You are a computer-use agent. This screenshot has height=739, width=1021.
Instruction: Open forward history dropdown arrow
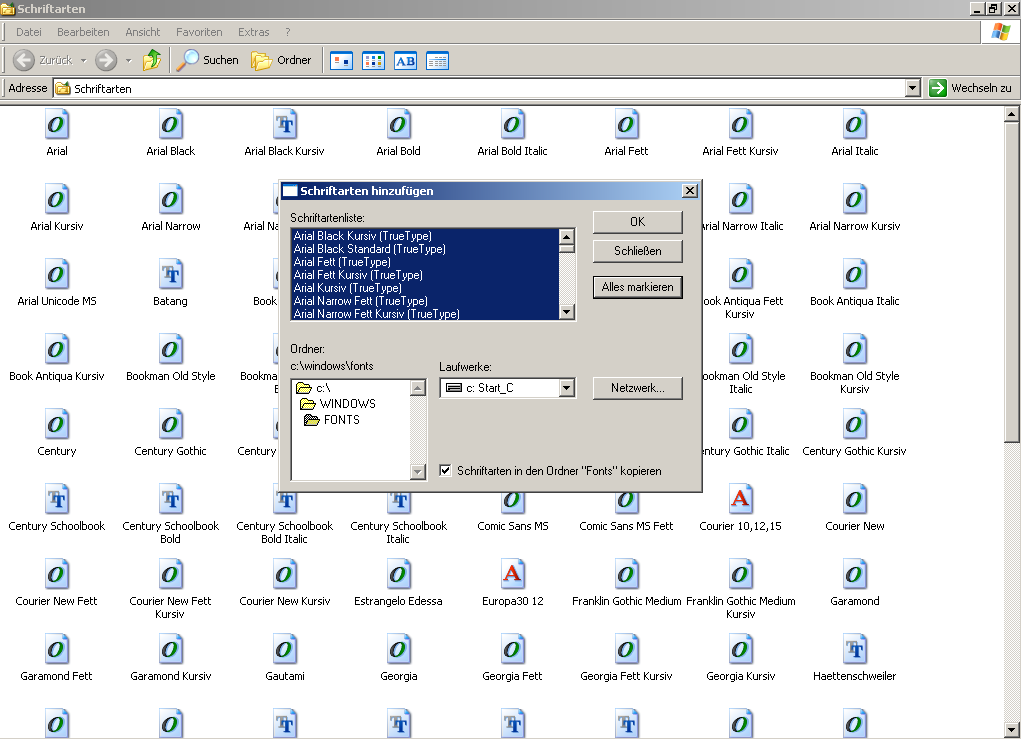(x=128, y=61)
